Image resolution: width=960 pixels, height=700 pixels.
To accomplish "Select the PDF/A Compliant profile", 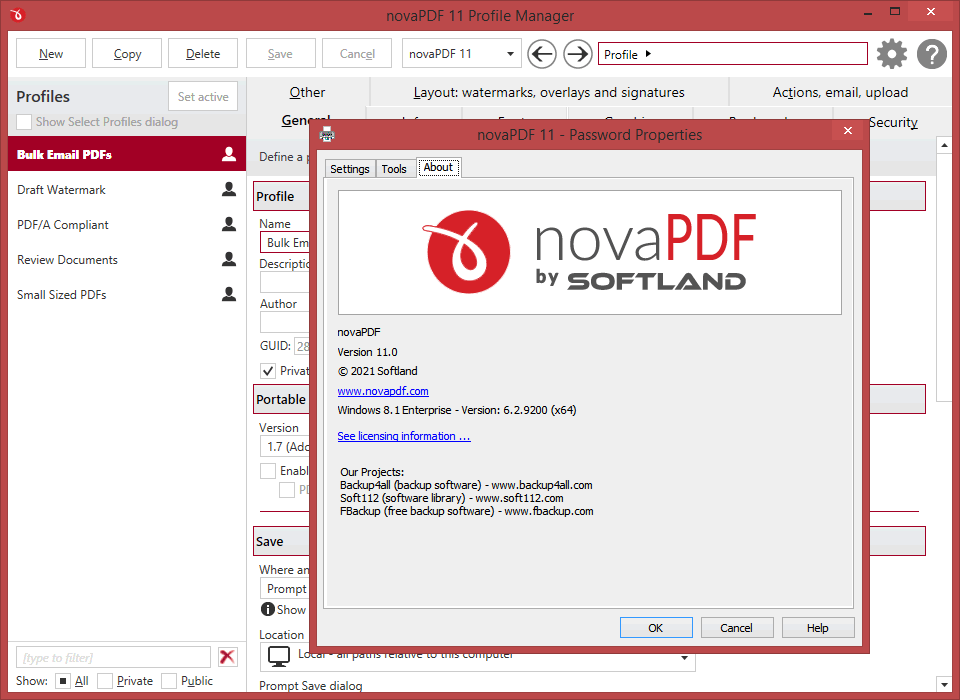I will pos(127,224).
